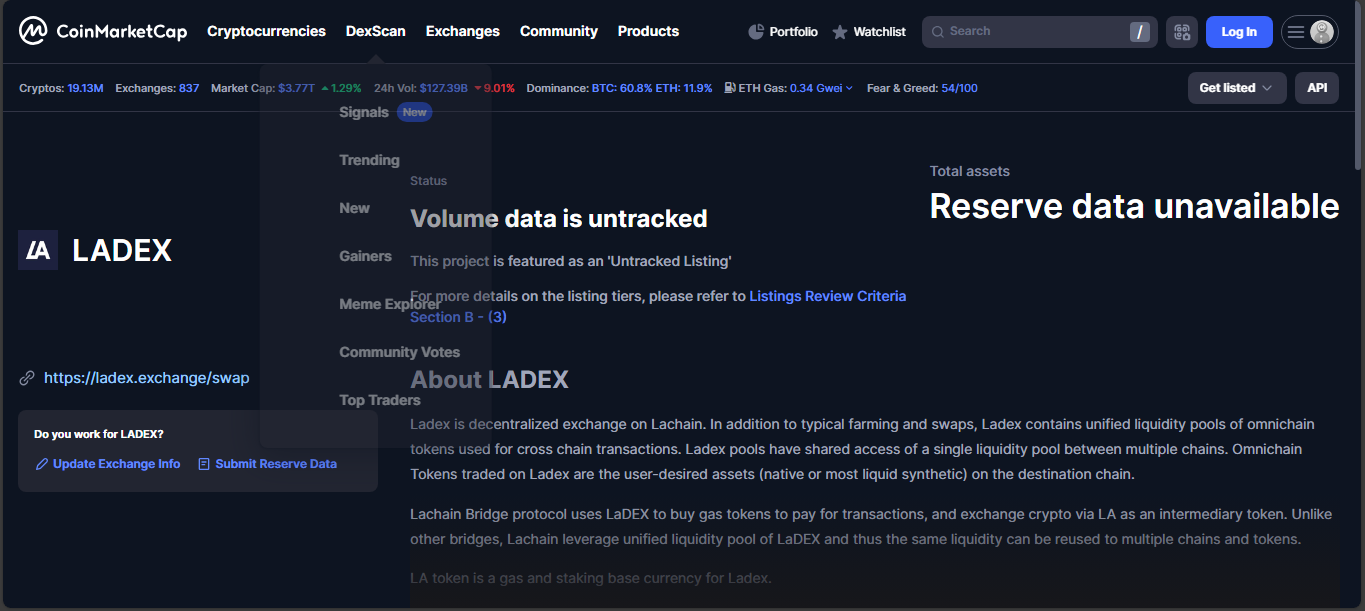The image size is (1365, 611).
Task: Click the page vertical scrollbar
Action: coord(1357,85)
